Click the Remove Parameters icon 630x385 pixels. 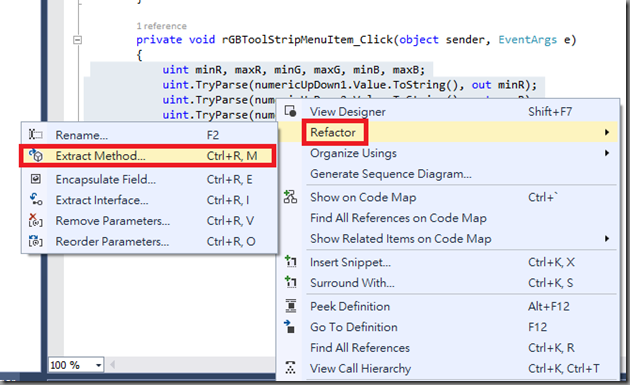pos(35,220)
